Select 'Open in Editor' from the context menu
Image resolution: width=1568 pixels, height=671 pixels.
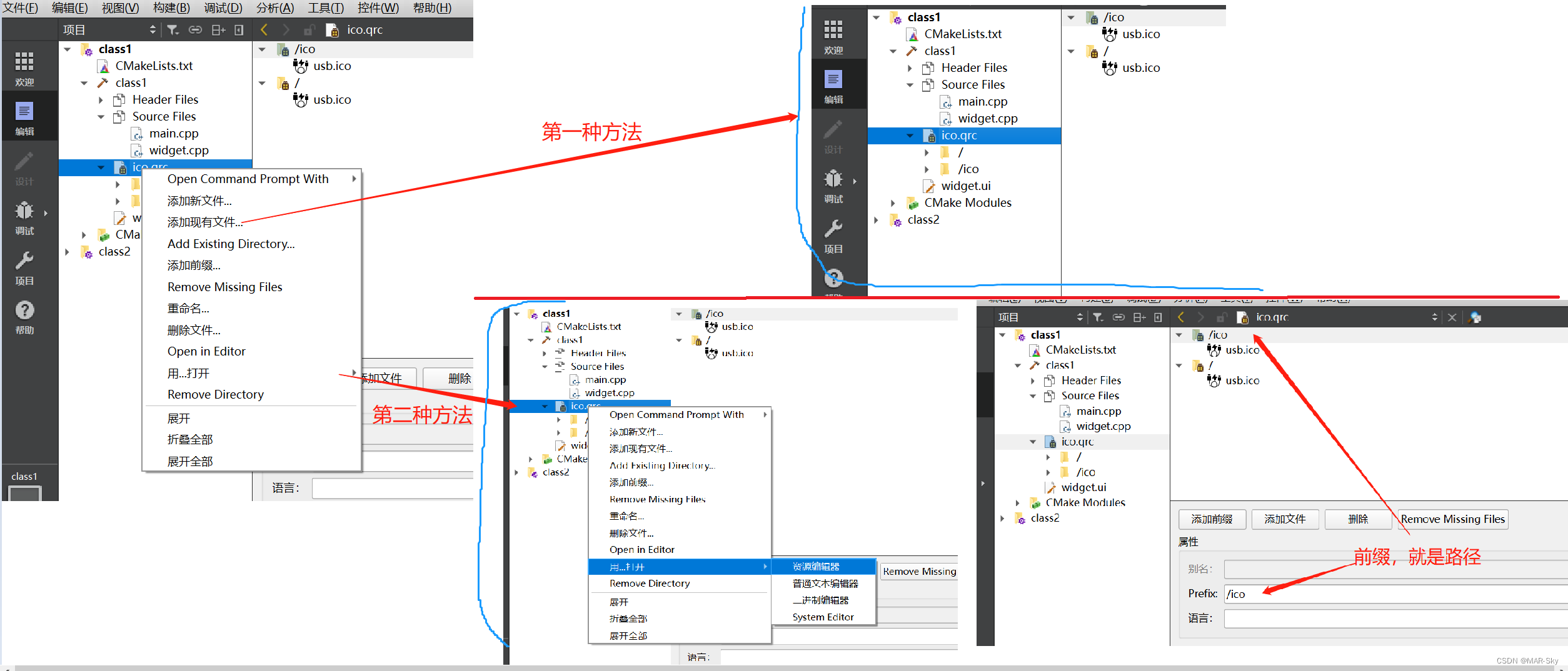(x=206, y=351)
